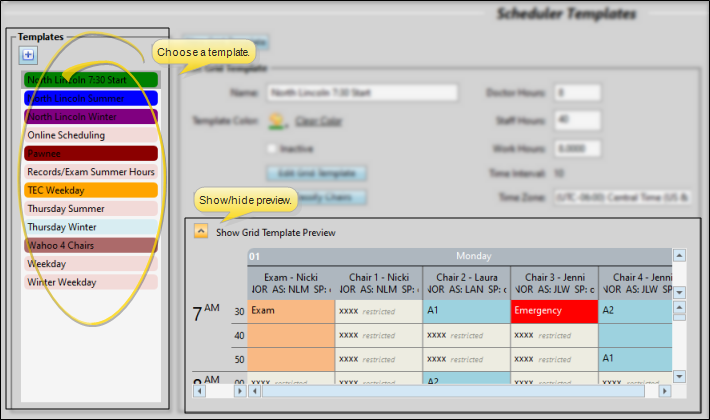Click the Template Color picker icon
Image resolution: width=710 pixels, height=420 pixels.
click(277, 122)
